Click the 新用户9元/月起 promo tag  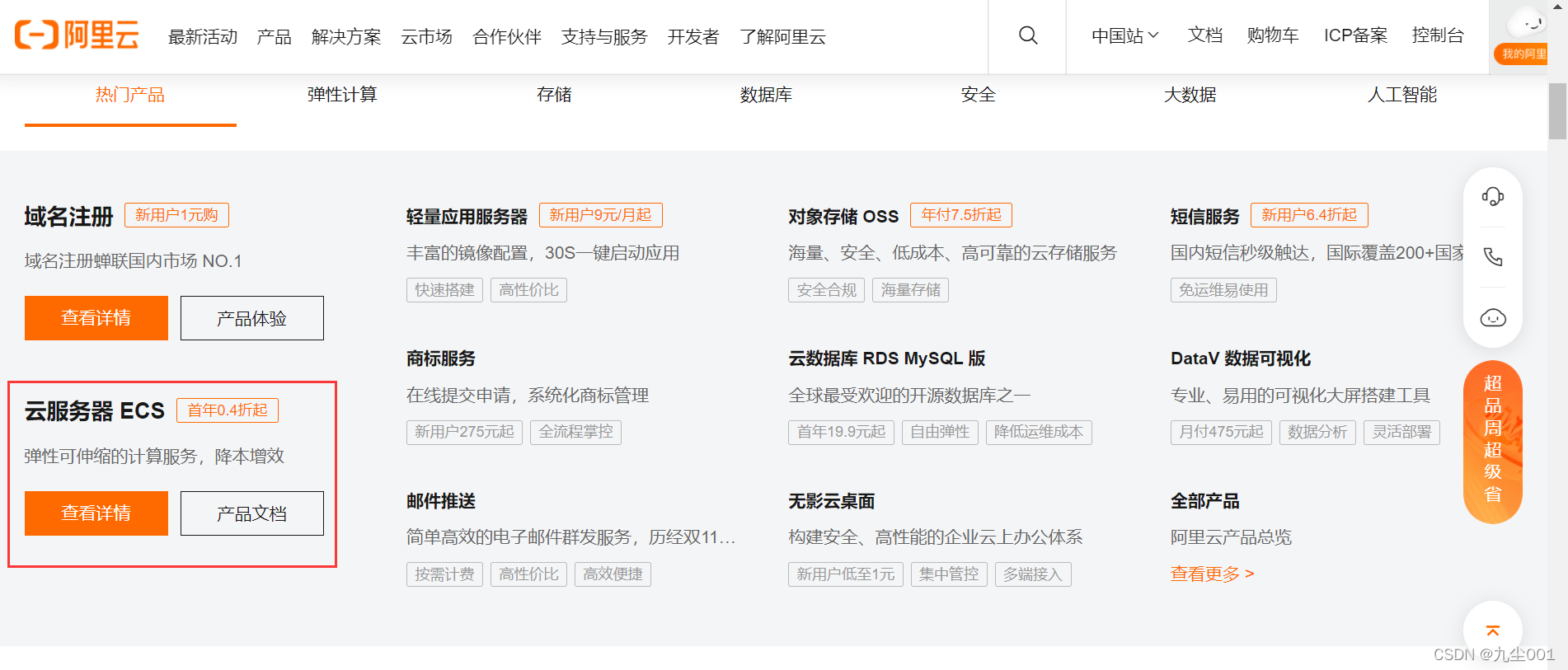click(x=601, y=215)
